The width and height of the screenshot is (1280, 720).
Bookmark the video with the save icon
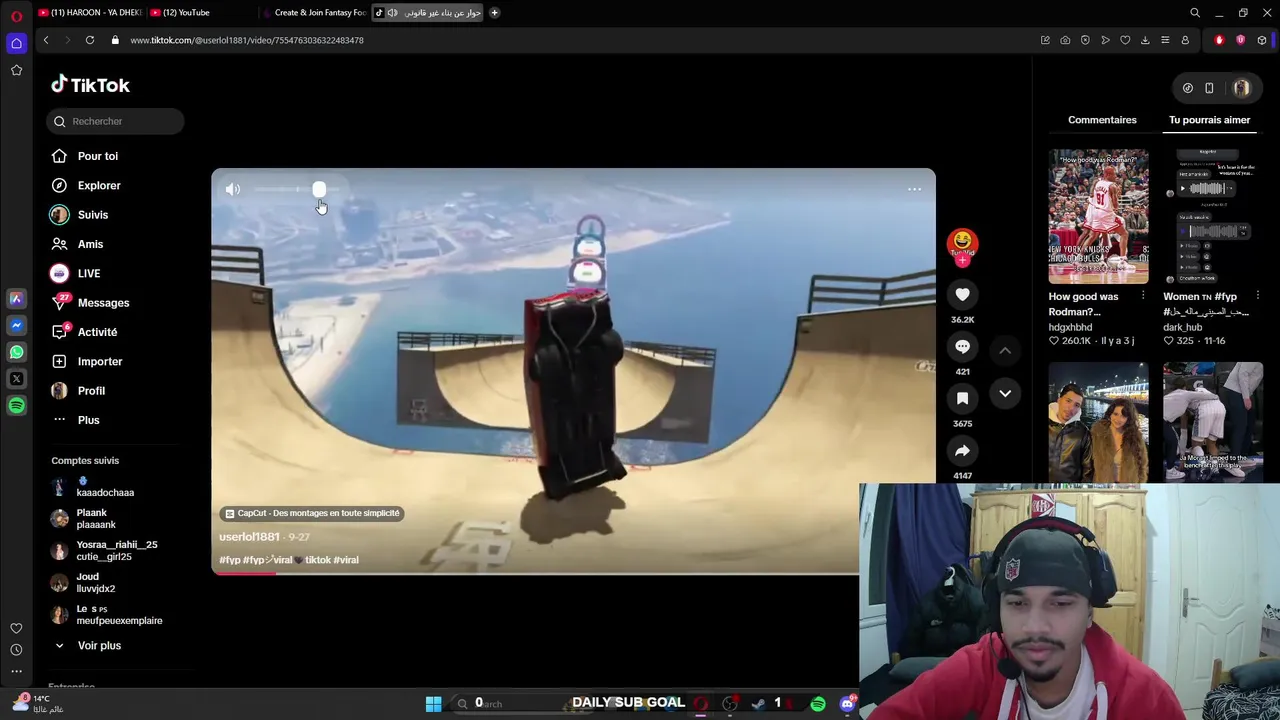pyautogui.click(x=962, y=398)
